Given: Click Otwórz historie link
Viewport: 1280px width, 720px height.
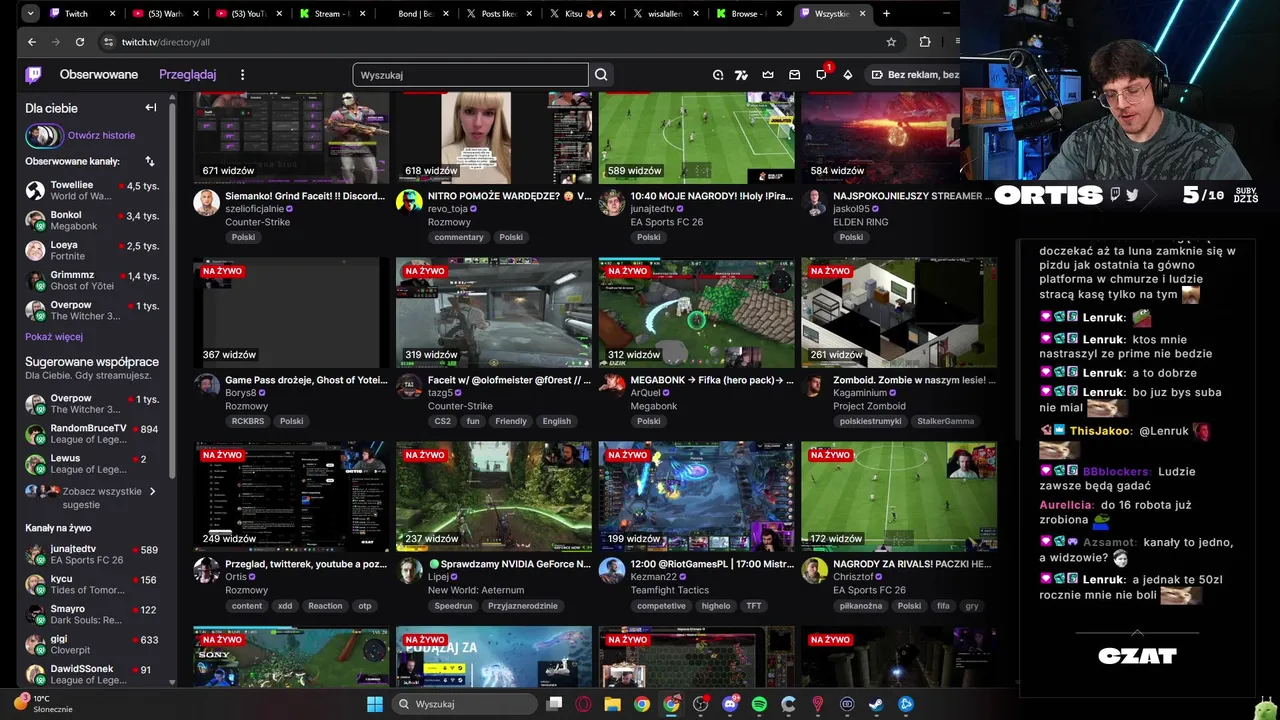Looking at the screenshot, I should coord(101,135).
